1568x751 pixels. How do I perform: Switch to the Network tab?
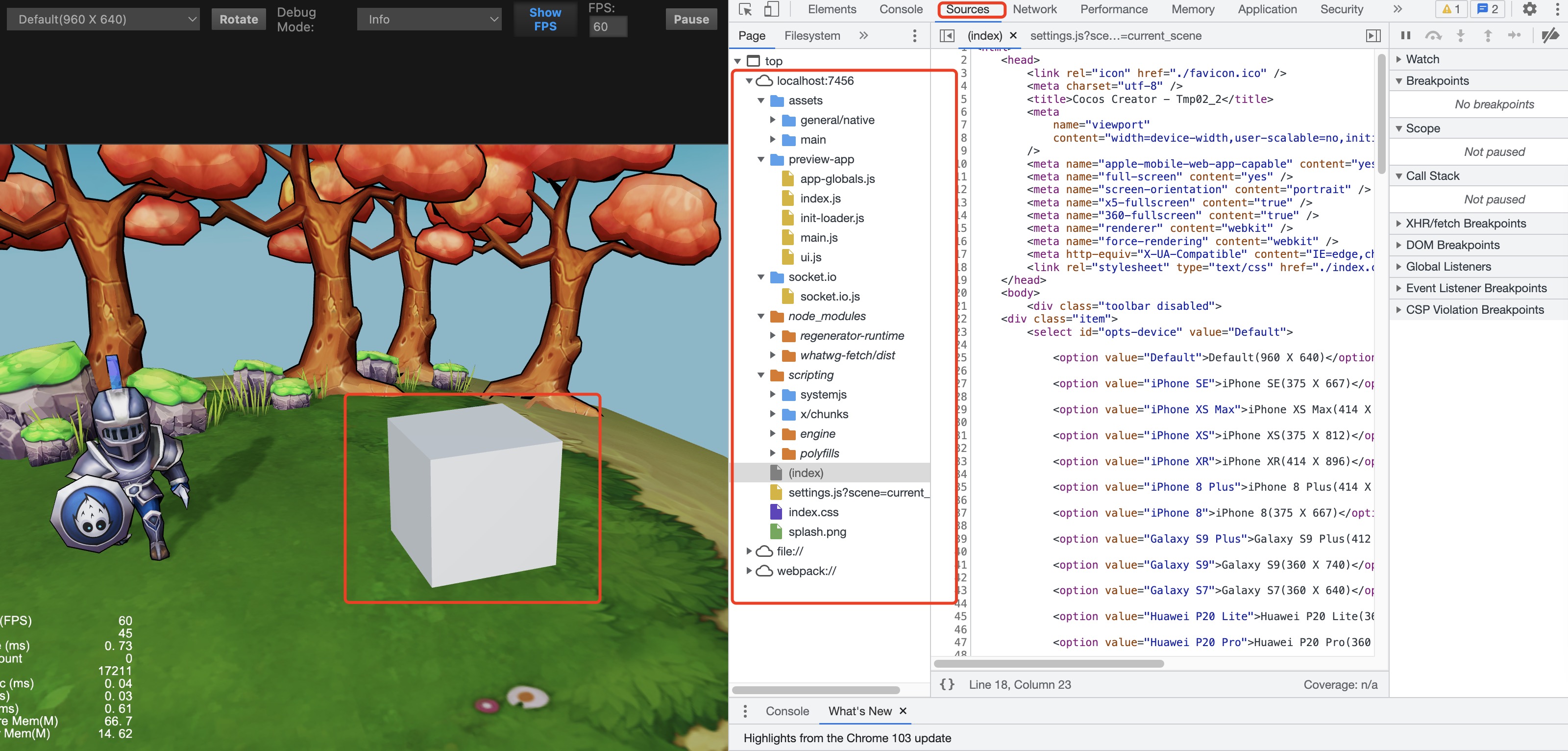(x=1034, y=9)
